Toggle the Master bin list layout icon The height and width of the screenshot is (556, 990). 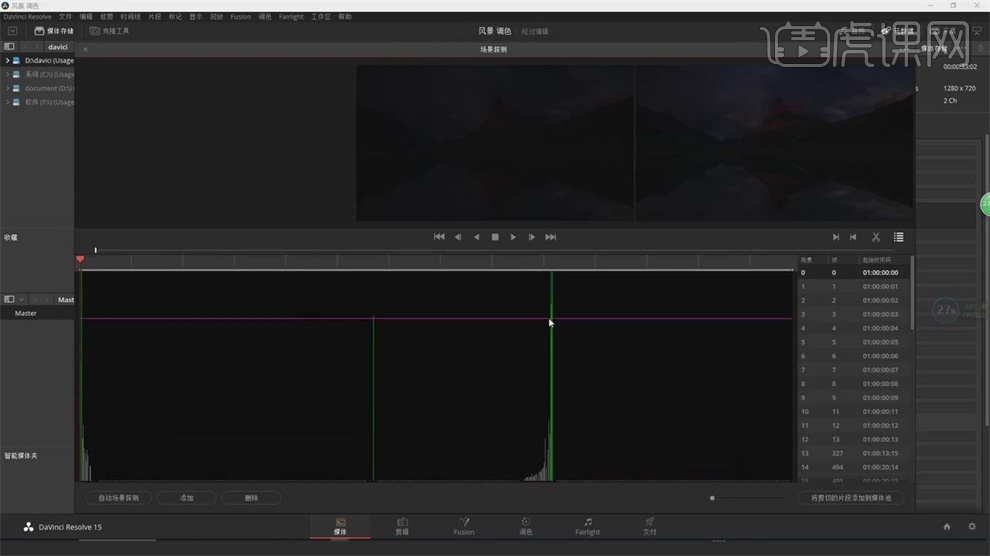click(x=9, y=299)
